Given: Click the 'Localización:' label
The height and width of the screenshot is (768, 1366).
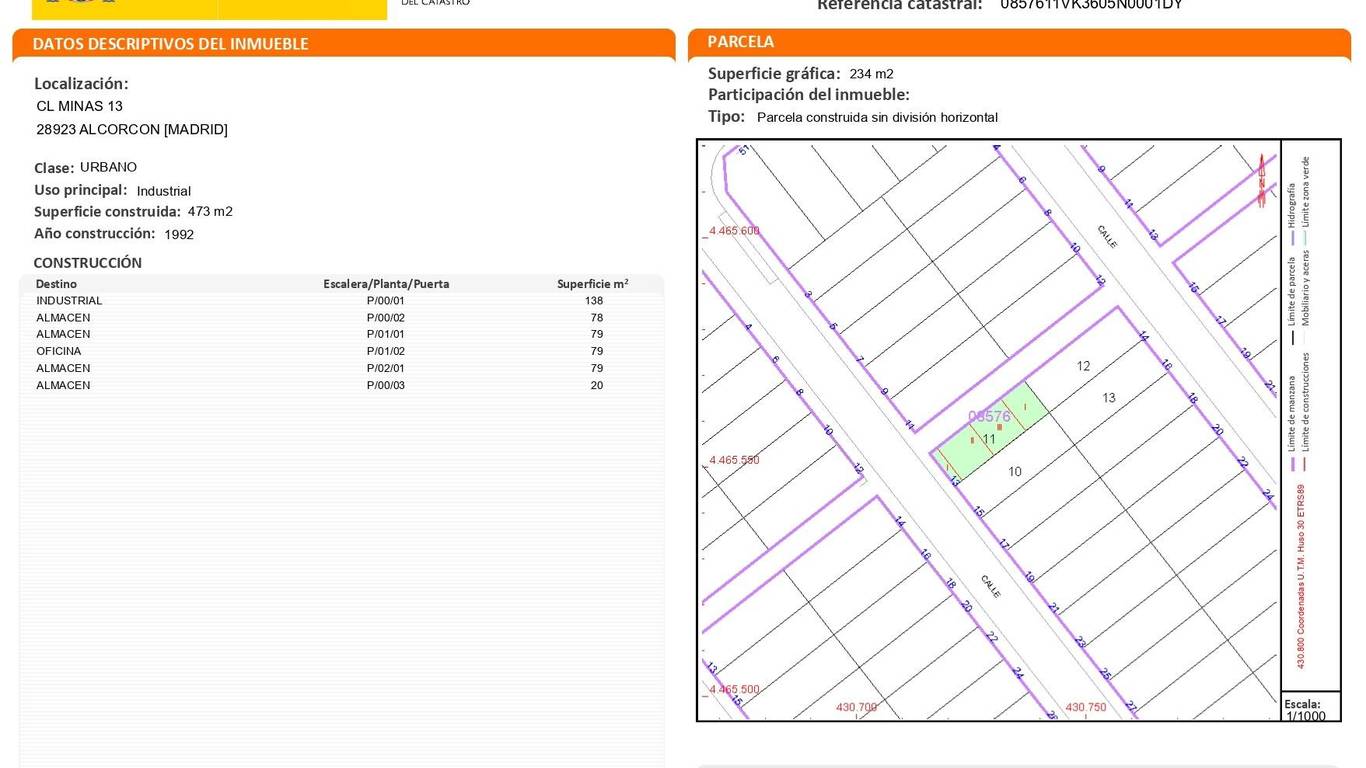Looking at the screenshot, I should (x=81, y=84).
